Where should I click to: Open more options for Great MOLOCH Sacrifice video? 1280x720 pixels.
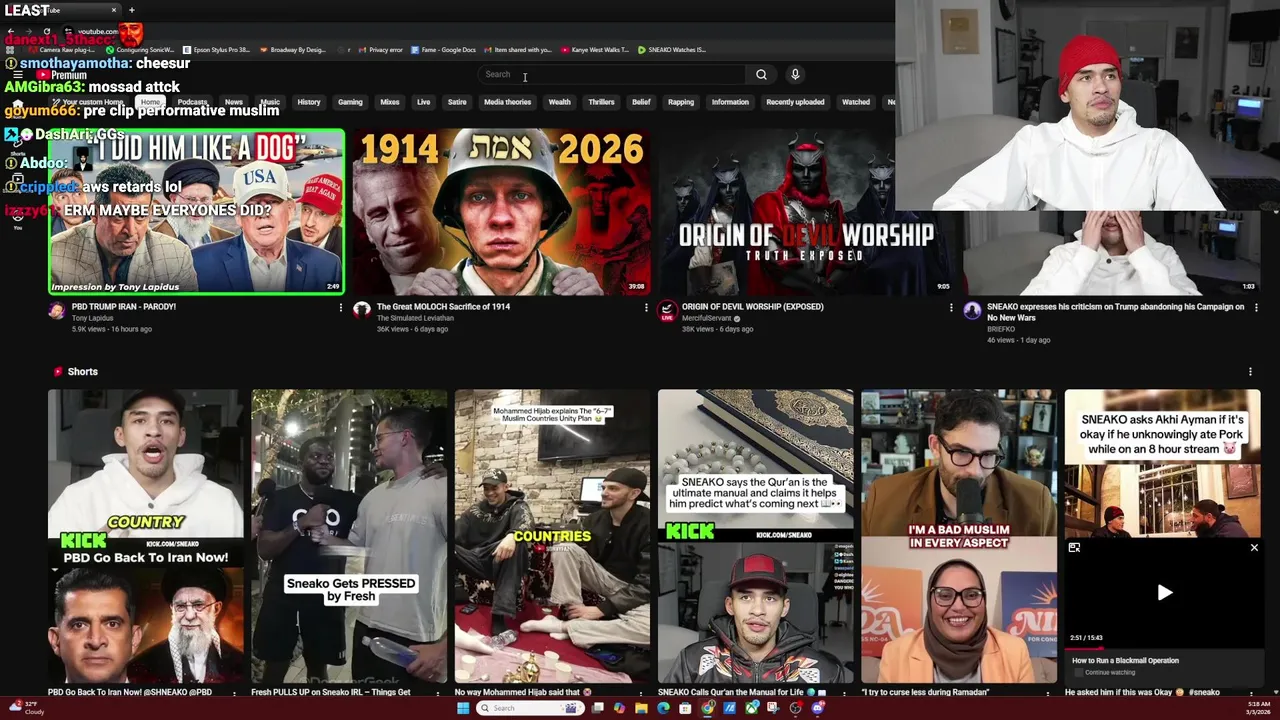coord(646,308)
